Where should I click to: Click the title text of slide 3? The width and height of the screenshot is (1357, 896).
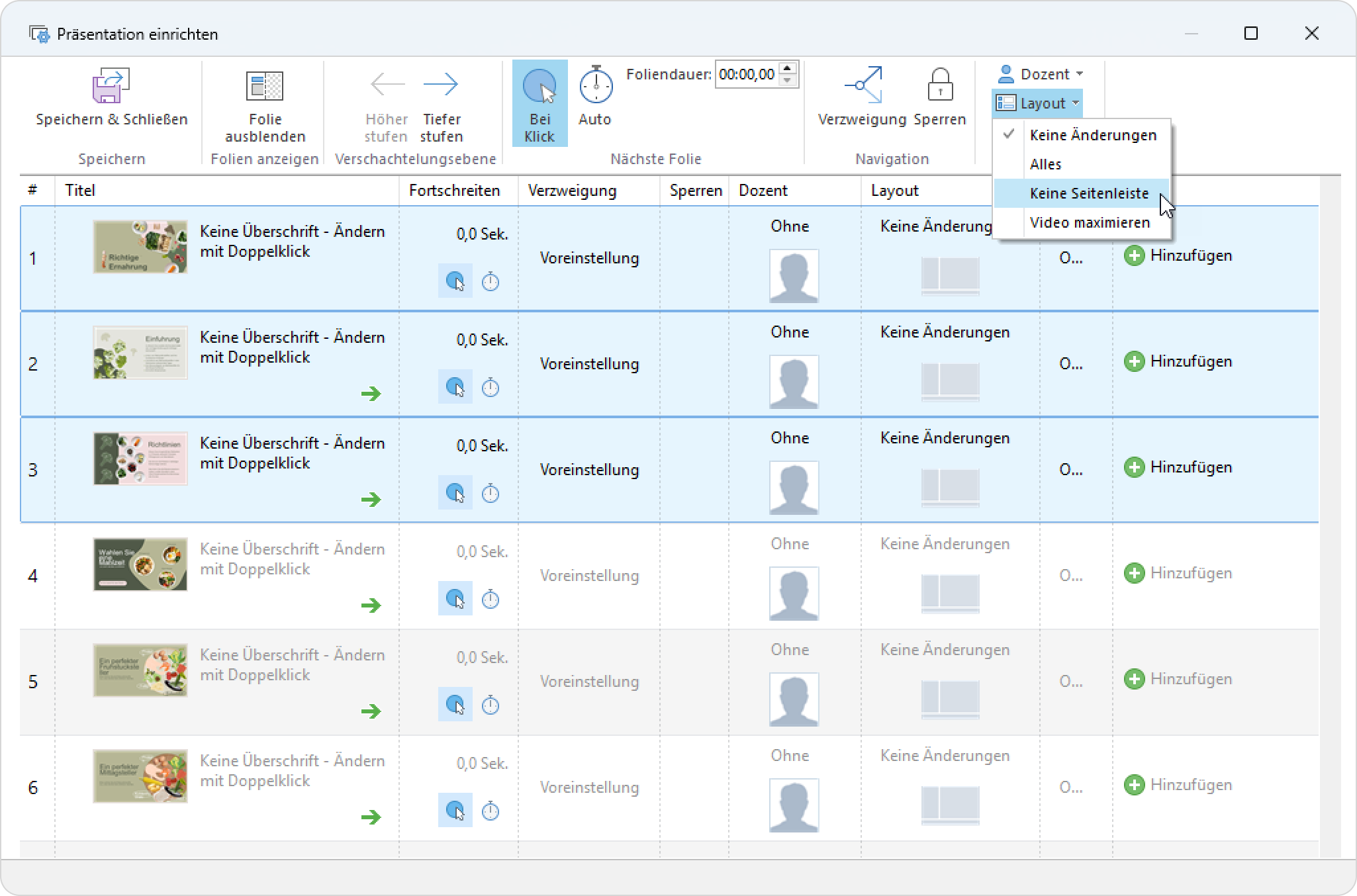292,453
